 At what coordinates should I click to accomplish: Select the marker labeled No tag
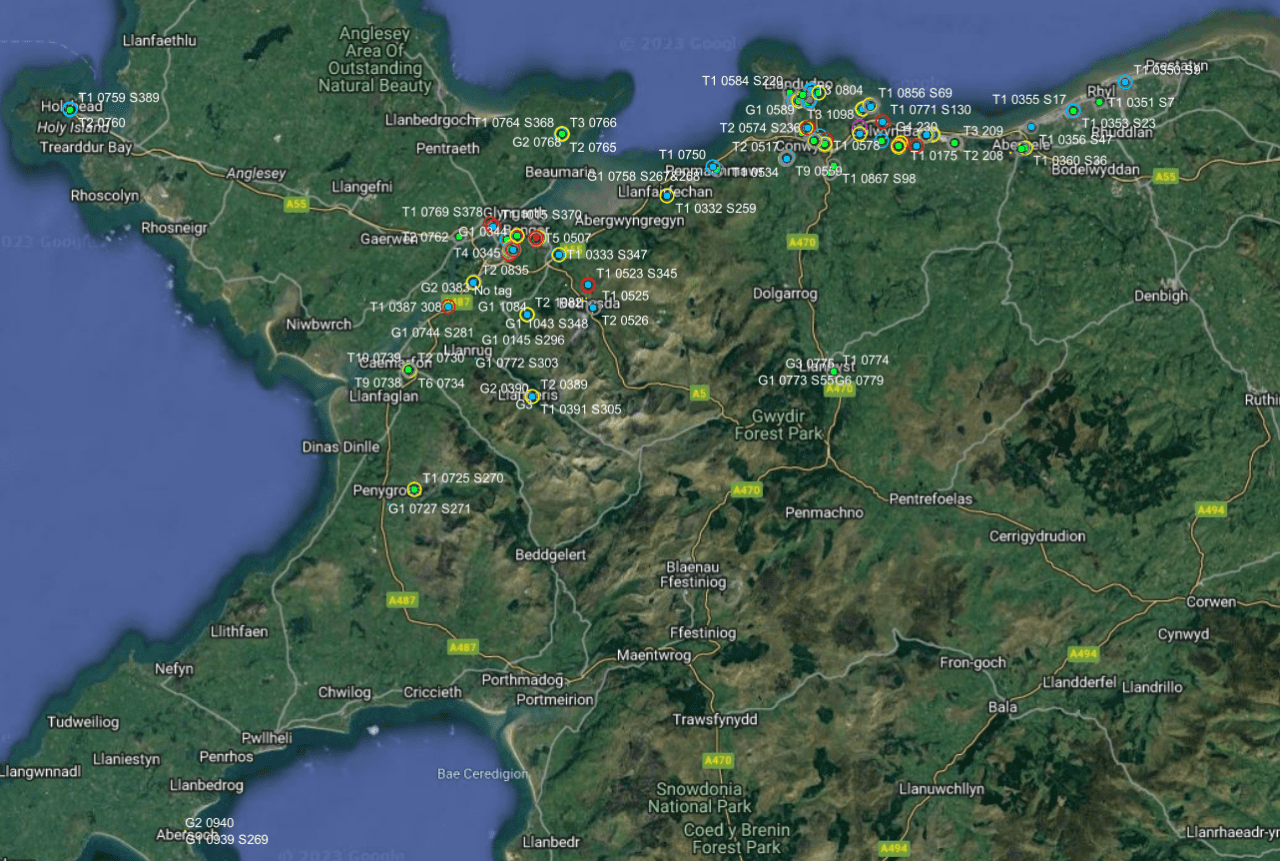tap(473, 282)
